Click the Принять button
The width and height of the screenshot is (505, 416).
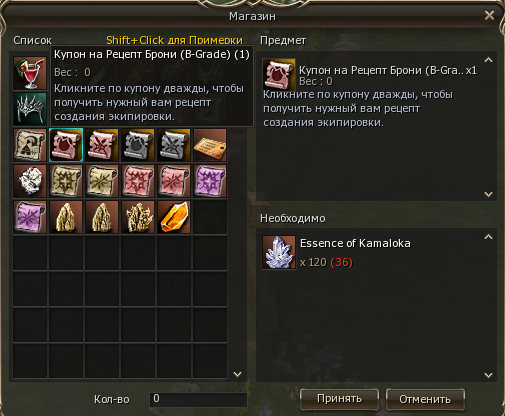[339, 399]
